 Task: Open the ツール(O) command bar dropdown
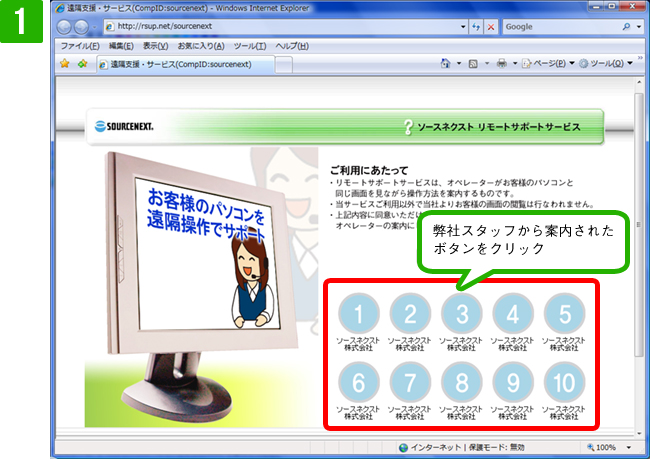(x=606, y=63)
